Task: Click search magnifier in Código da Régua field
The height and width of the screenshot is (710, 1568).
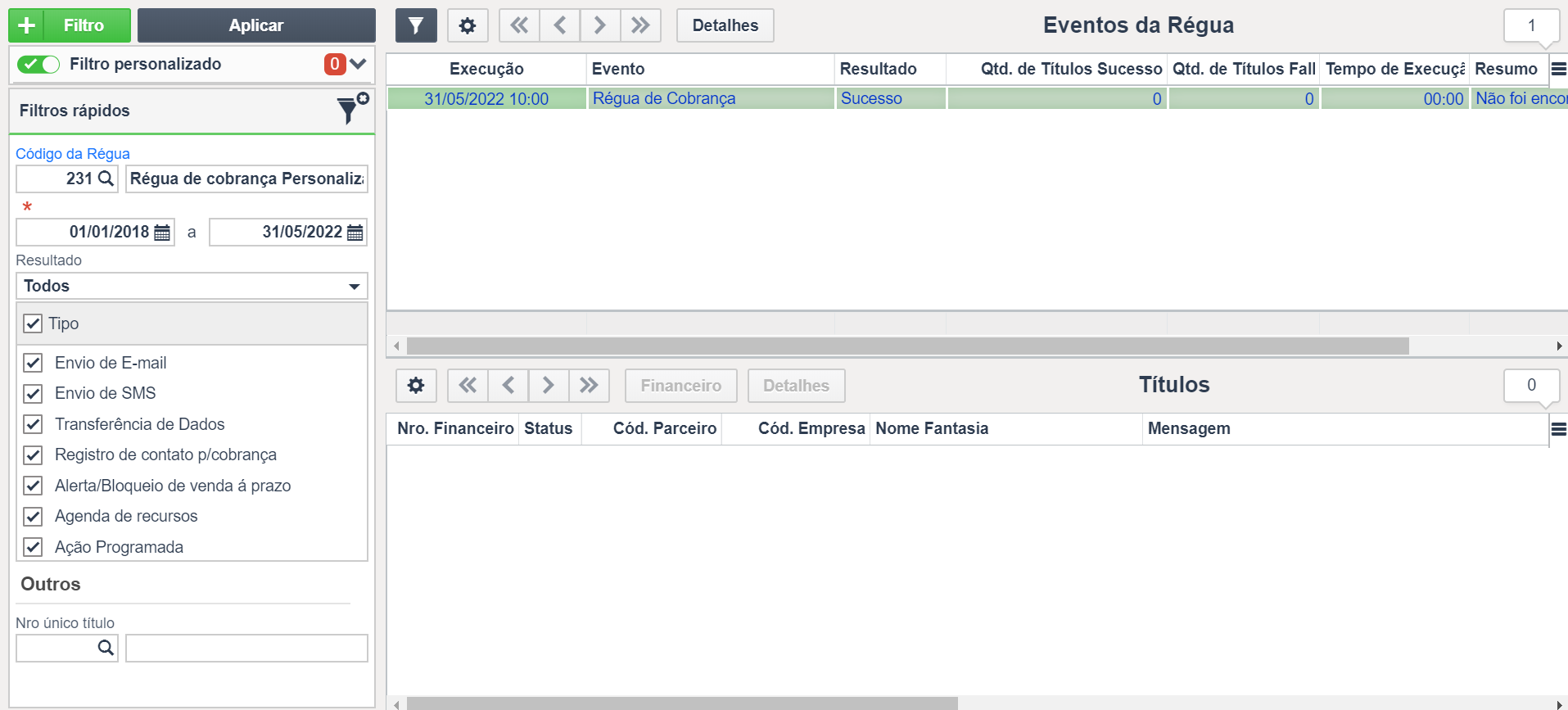Action: point(106,179)
